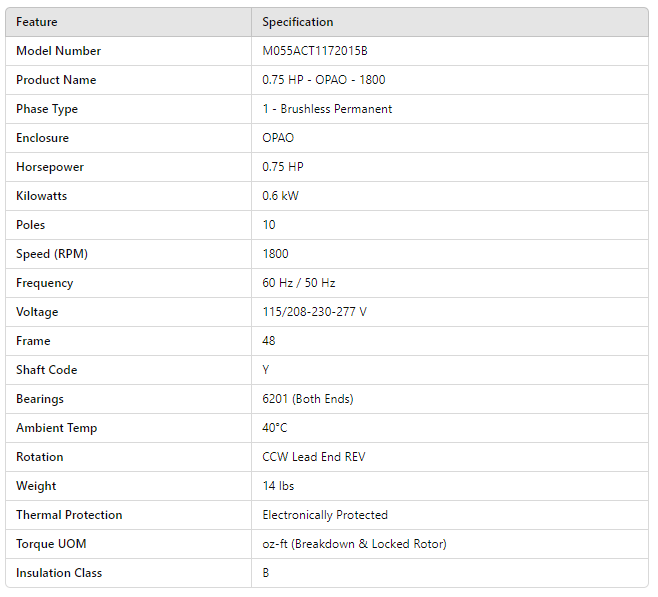Click the Shaft Code label
Image resolution: width=658 pixels, height=597 pixels.
(x=46, y=370)
